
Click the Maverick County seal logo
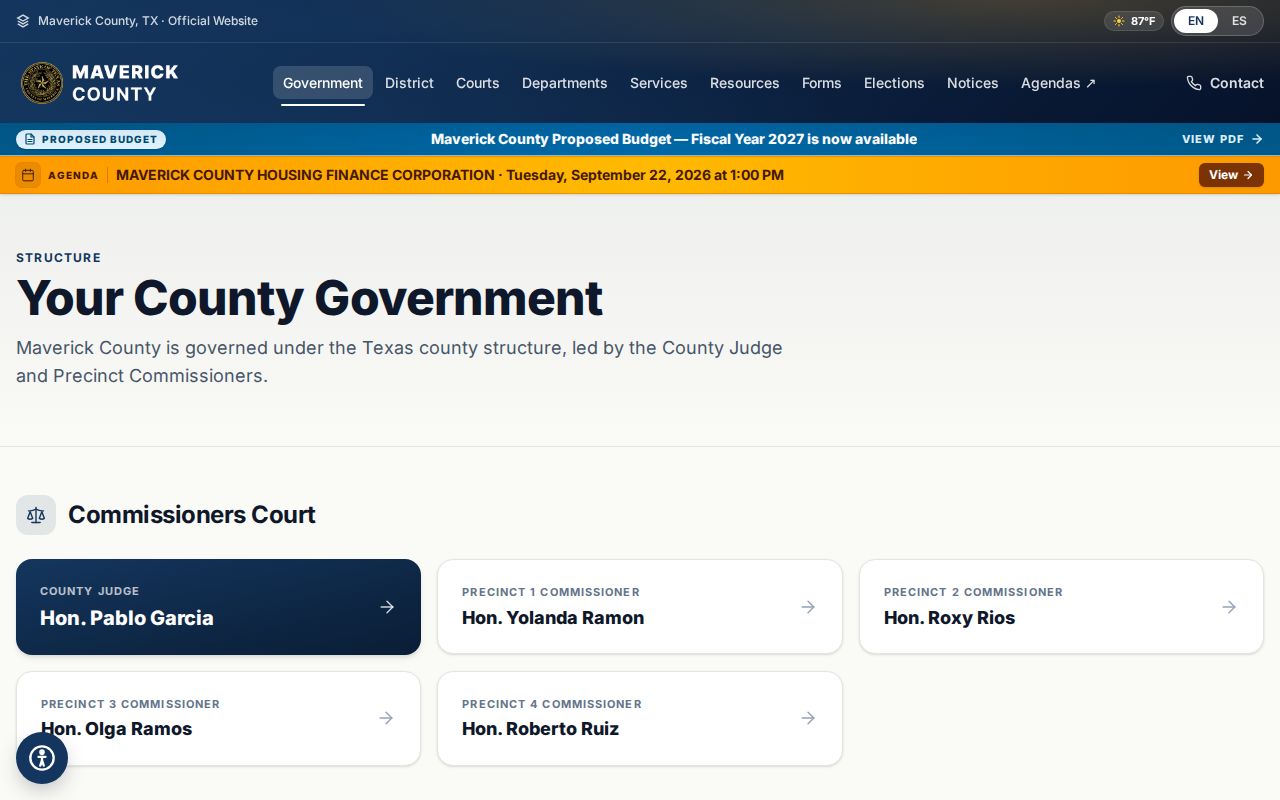coord(42,83)
